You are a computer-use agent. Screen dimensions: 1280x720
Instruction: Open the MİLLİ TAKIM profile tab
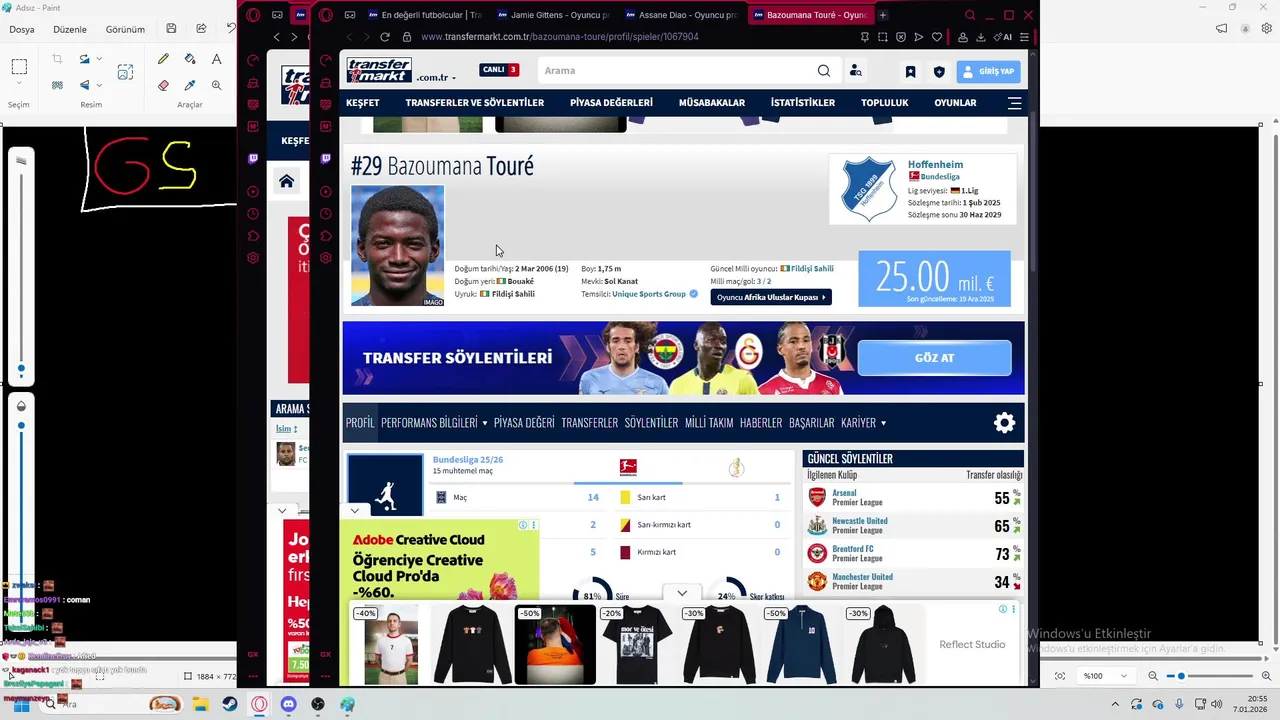(x=709, y=423)
